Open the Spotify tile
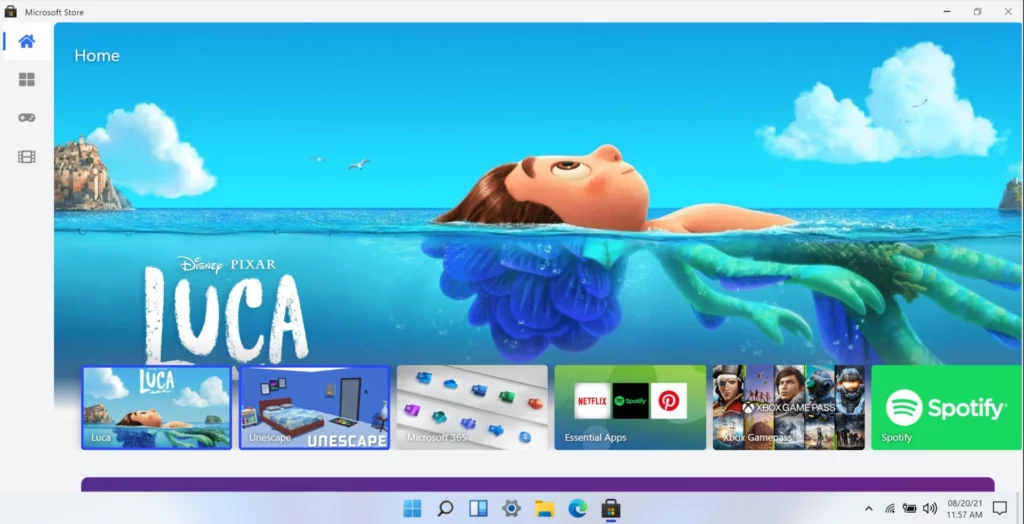Viewport: 1024px width, 524px height. (947, 408)
